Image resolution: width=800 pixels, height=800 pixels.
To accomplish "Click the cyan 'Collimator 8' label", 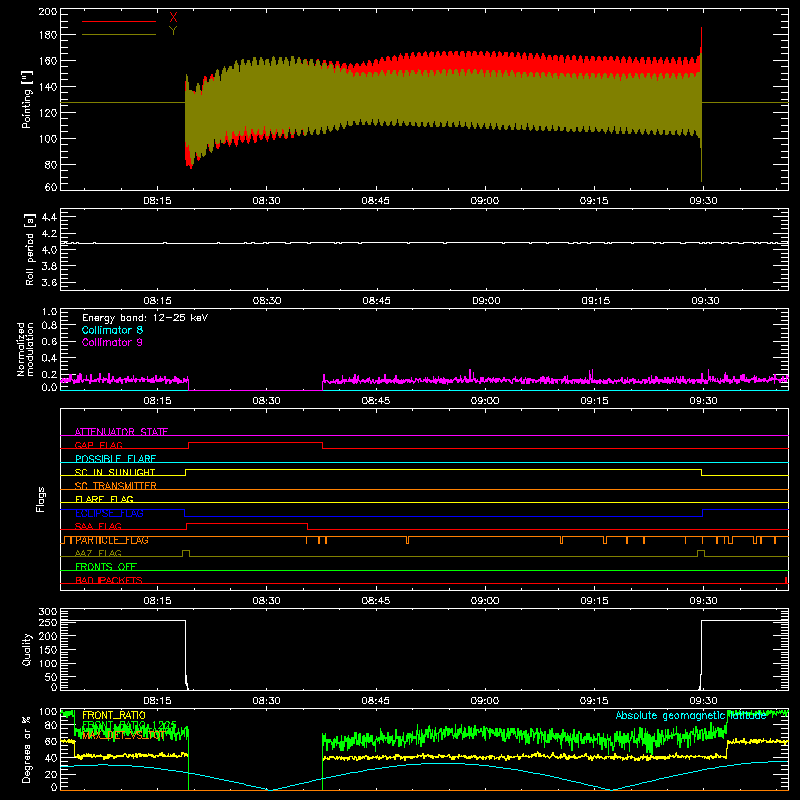I will [x=112, y=330].
